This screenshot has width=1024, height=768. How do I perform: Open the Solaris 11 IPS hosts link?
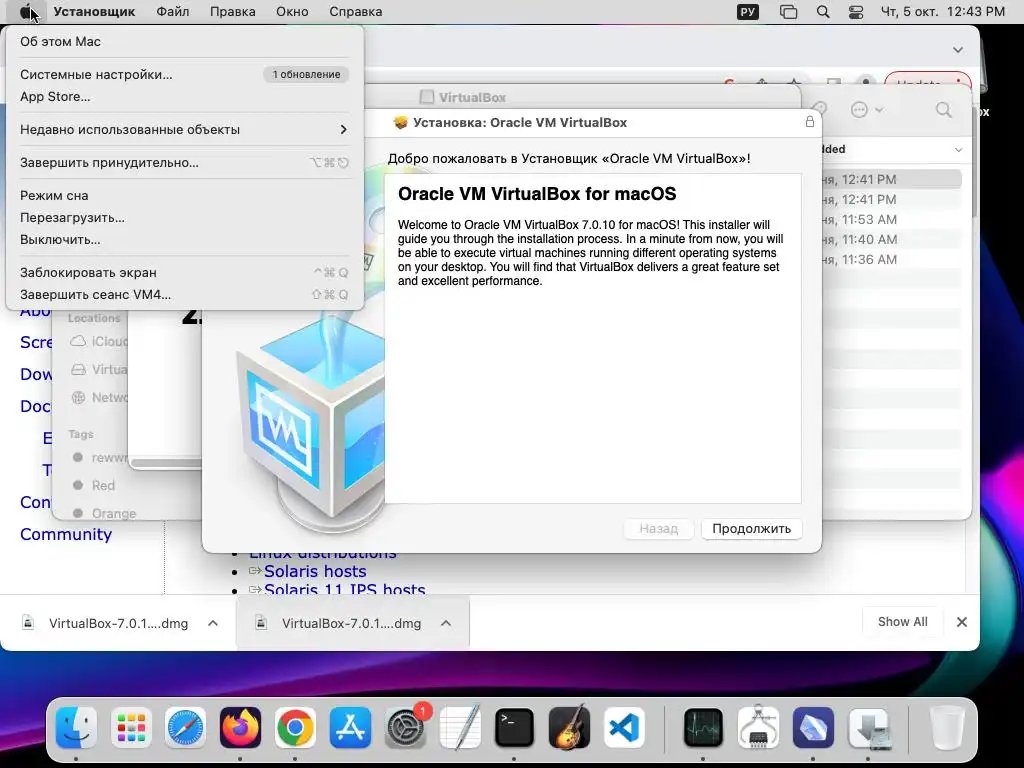(345, 590)
